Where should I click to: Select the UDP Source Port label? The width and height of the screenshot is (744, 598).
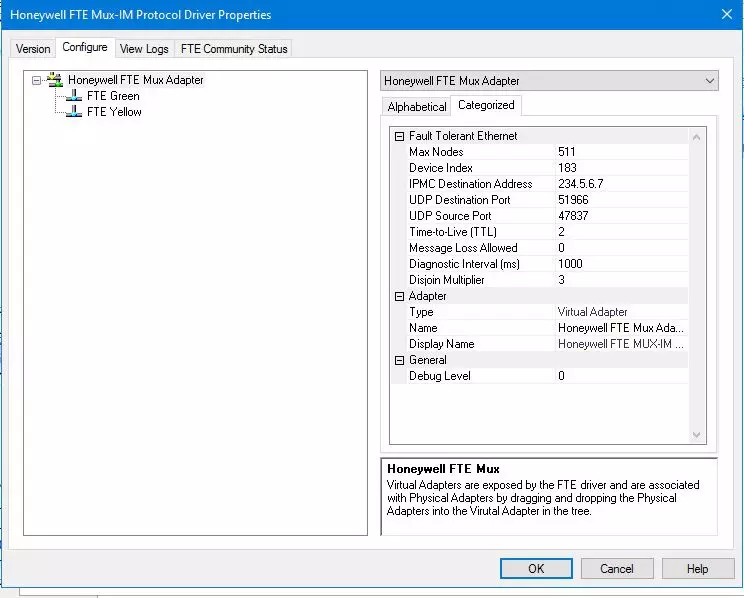[x=450, y=216]
